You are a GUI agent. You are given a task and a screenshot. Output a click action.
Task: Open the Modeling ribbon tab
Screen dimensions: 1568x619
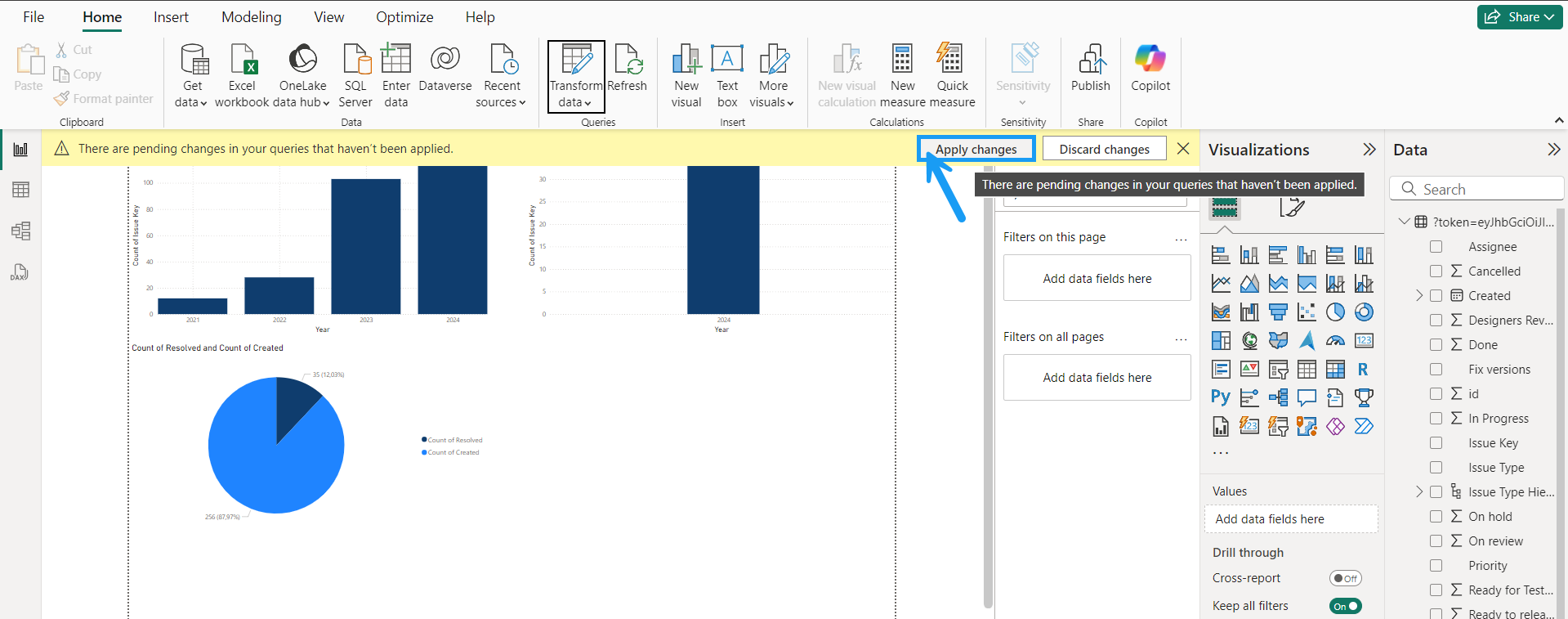pyautogui.click(x=251, y=17)
